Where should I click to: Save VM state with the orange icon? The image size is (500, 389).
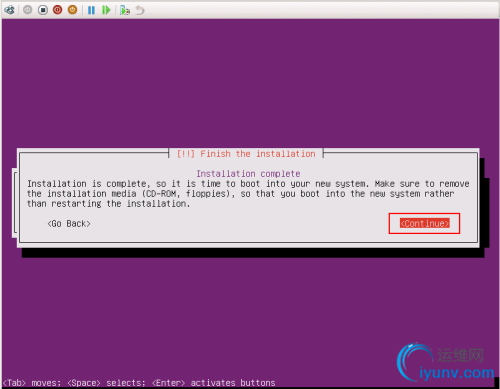pos(72,10)
